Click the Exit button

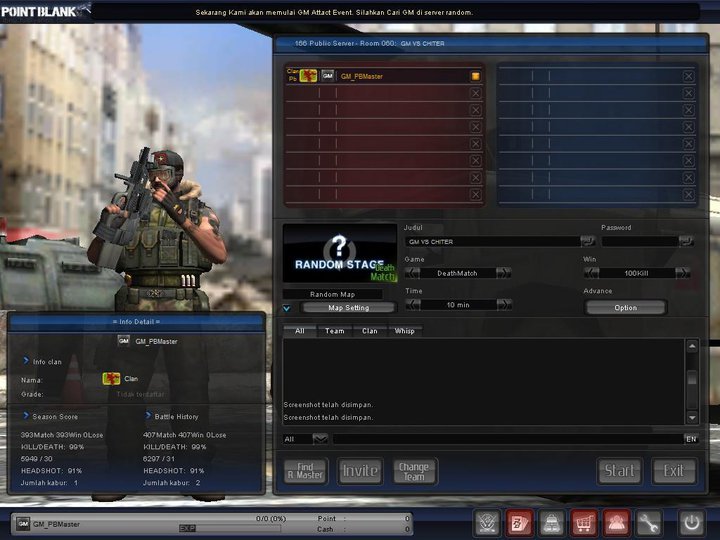[674, 471]
